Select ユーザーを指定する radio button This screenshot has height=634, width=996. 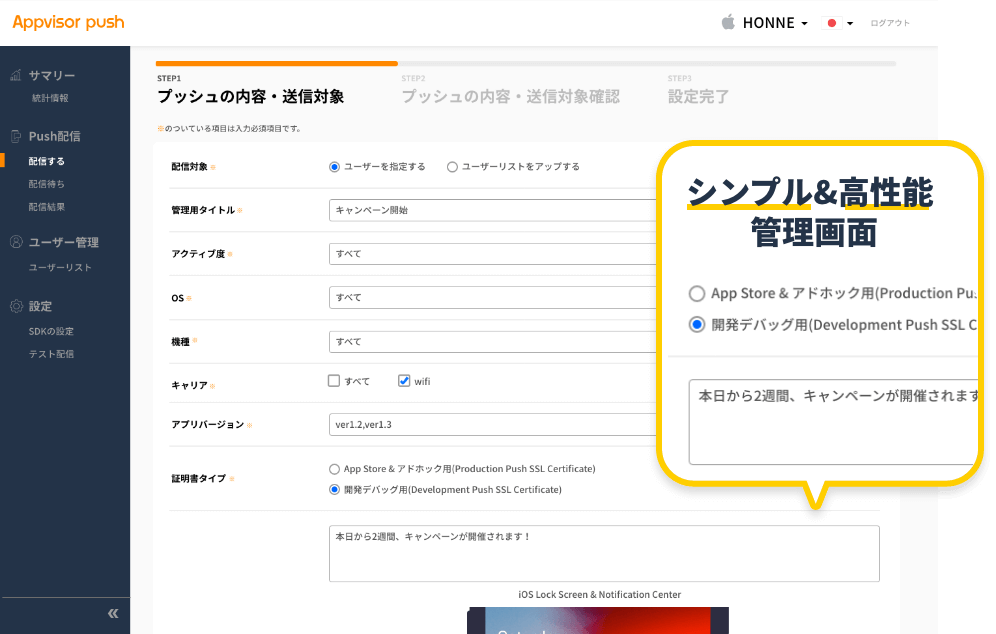pyautogui.click(x=334, y=167)
